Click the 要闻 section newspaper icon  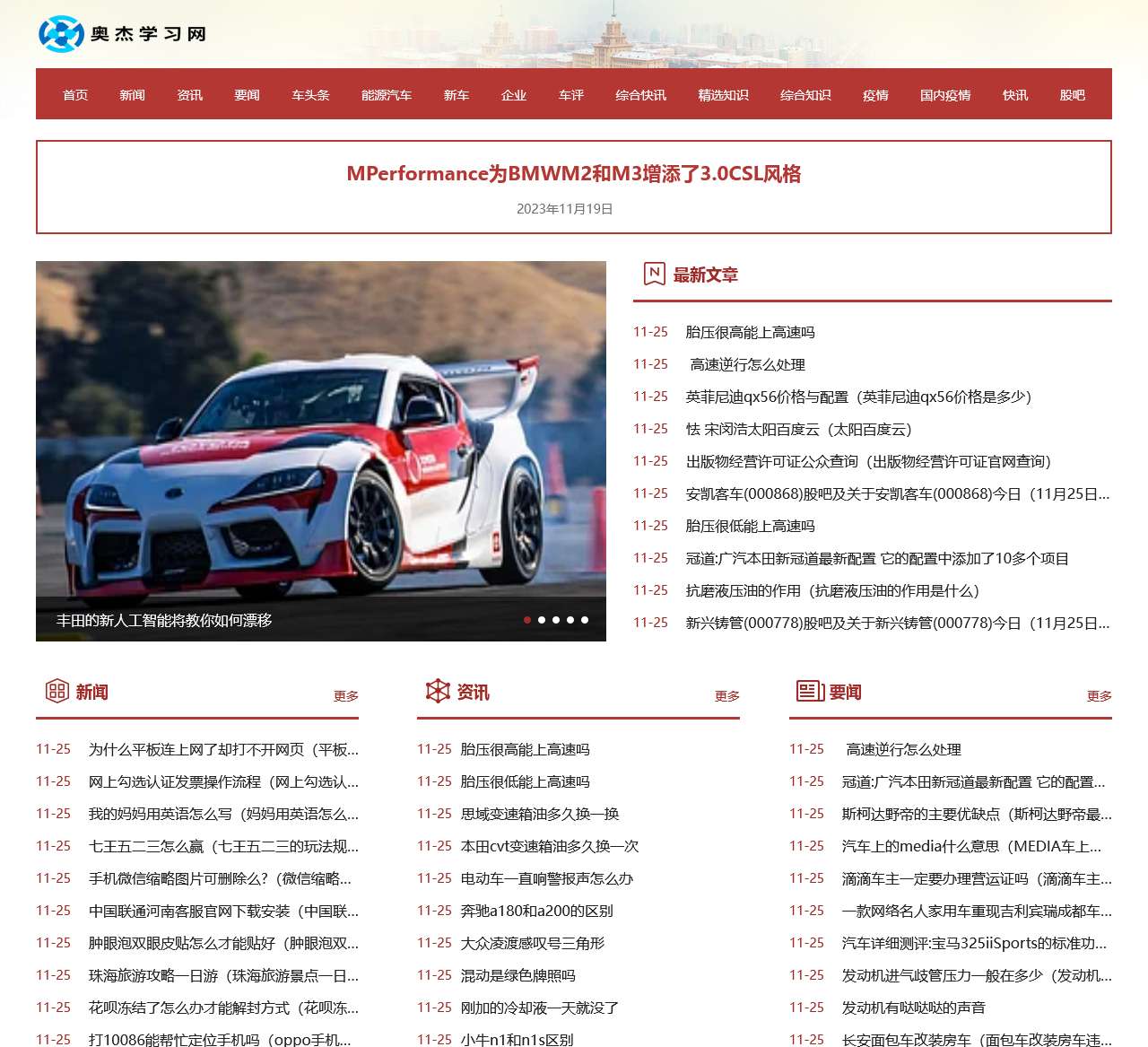(810, 690)
